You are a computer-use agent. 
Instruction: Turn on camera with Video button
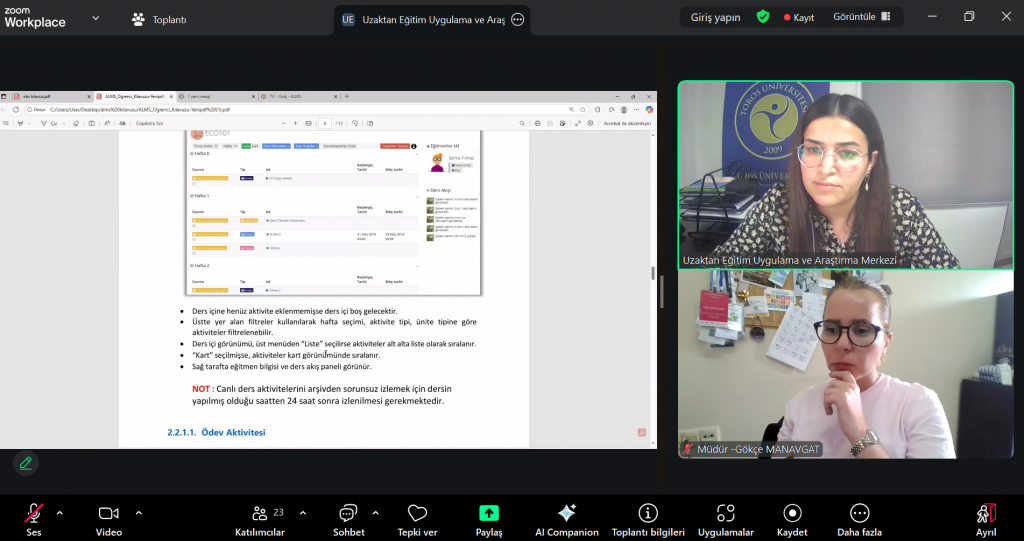click(109, 514)
